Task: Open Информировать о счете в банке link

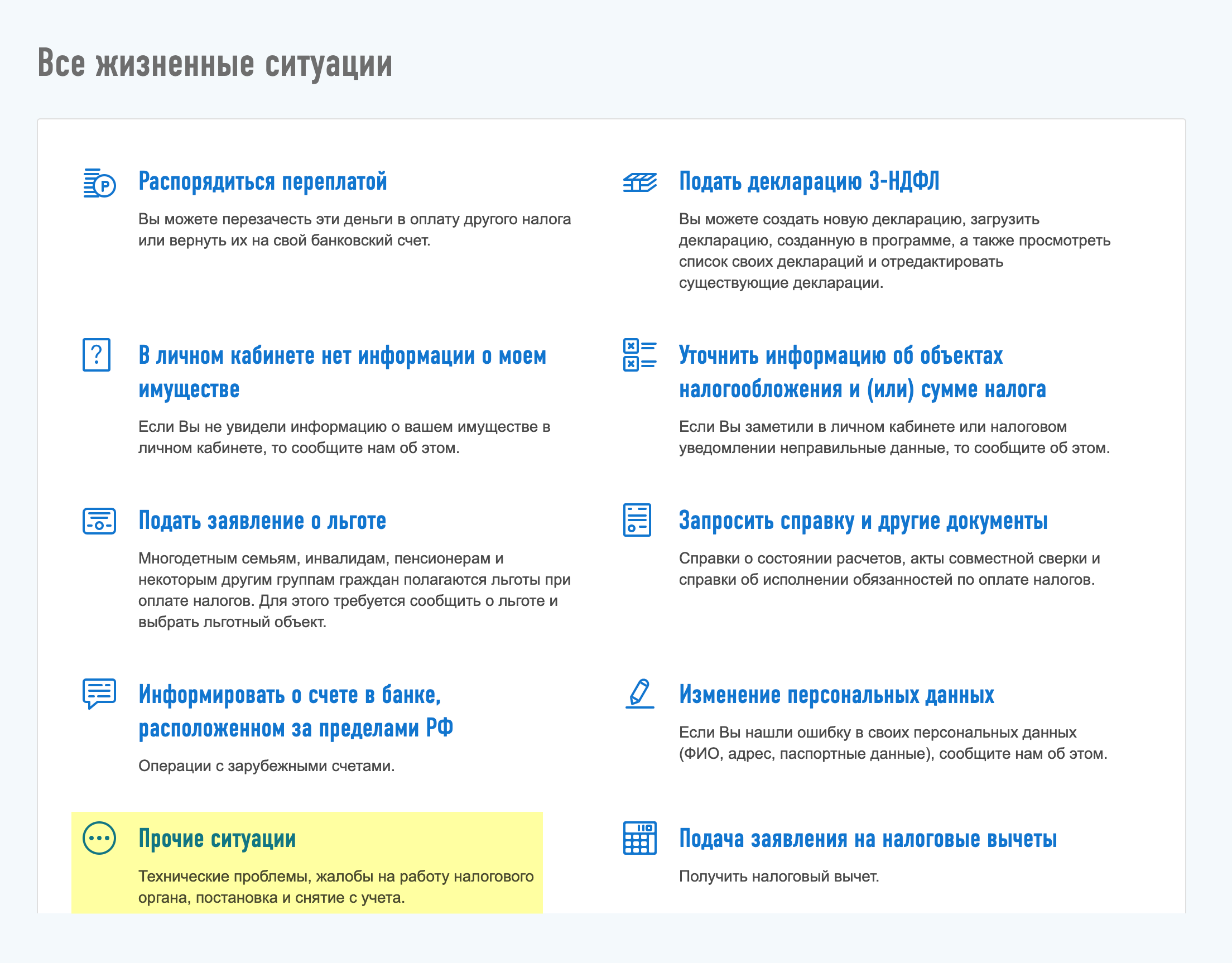Action: pyautogui.click(x=296, y=711)
